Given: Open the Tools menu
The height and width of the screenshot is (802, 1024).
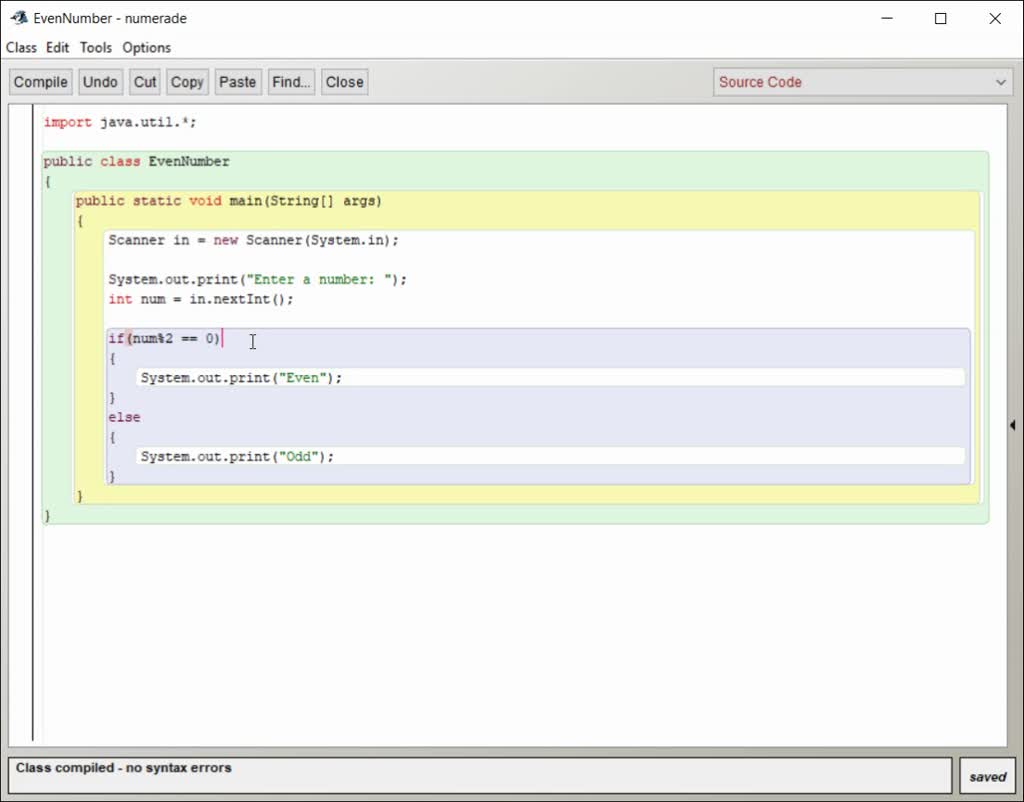Looking at the screenshot, I should click(96, 48).
